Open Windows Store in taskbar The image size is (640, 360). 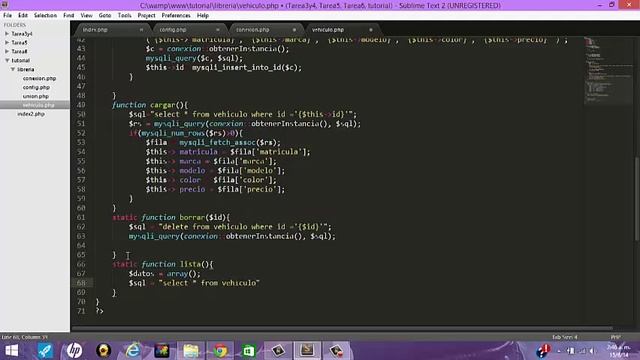(249, 351)
